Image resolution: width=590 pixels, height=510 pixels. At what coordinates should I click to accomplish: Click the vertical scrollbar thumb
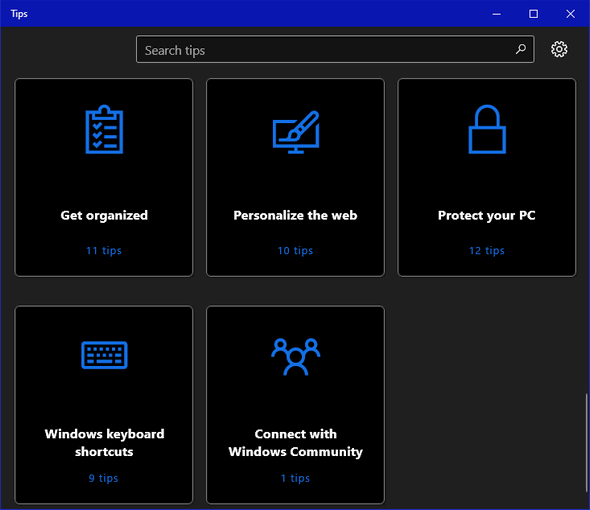586,443
